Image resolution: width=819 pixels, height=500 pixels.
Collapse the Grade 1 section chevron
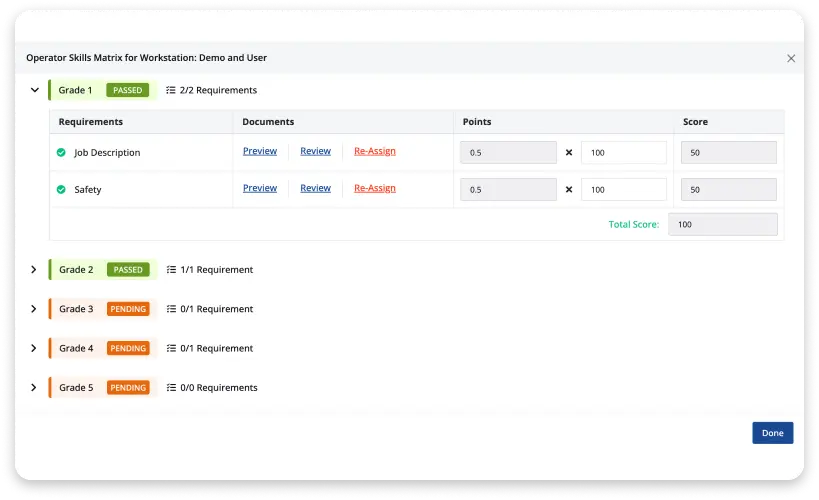tap(34, 90)
